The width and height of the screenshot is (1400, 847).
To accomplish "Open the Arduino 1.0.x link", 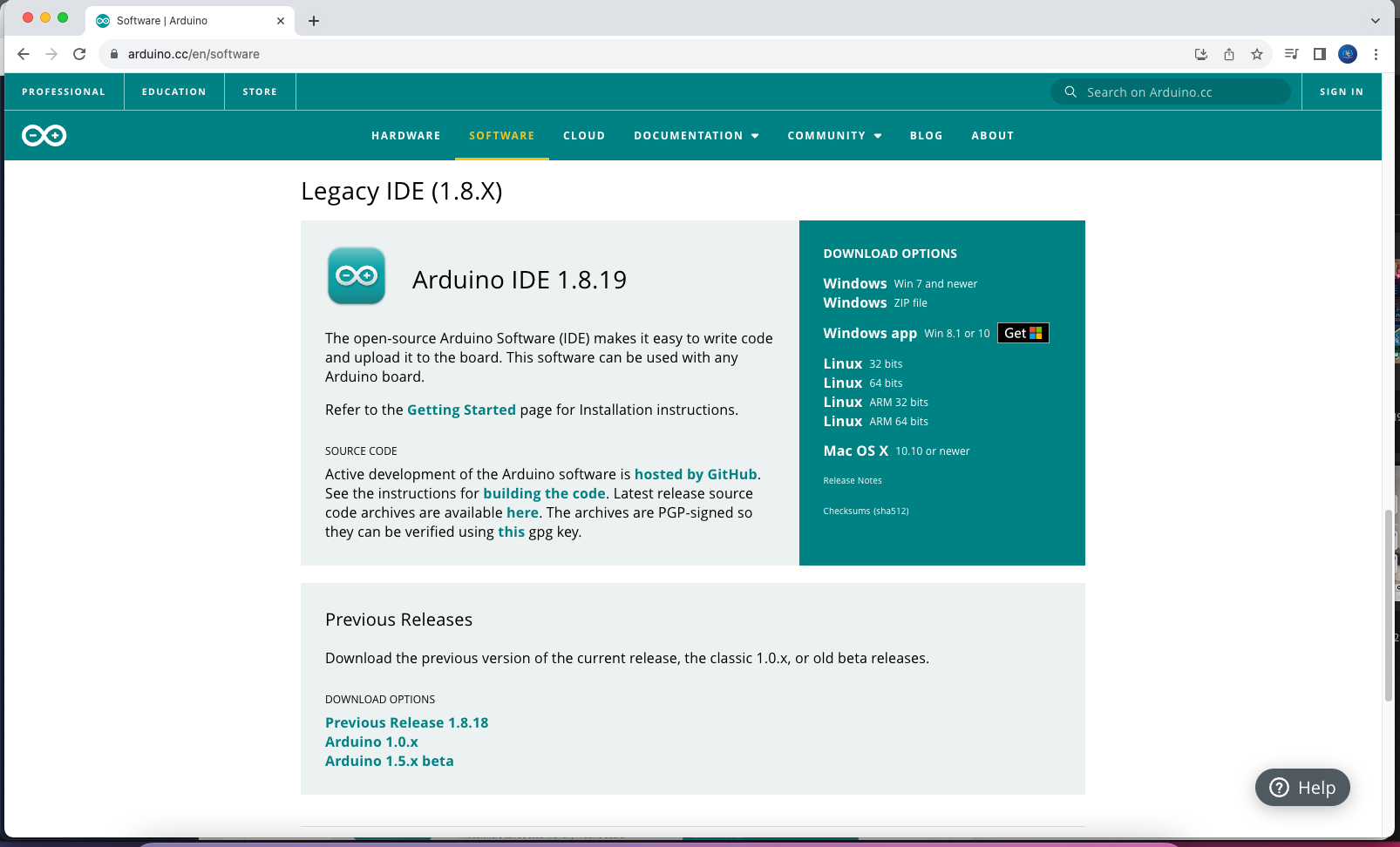I will (x=371, y=742).
